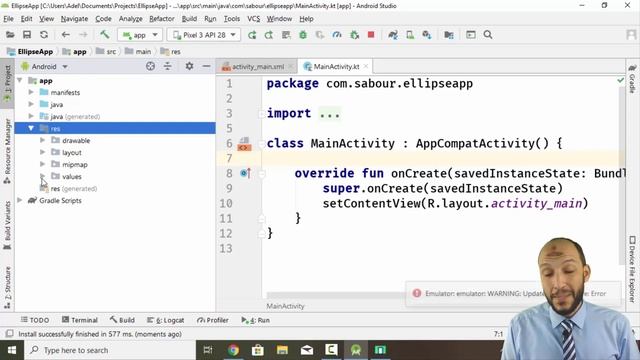Click the red Stop button
Image resolution: width=640 pixels, height=360 pixels.
pos(371,35)
